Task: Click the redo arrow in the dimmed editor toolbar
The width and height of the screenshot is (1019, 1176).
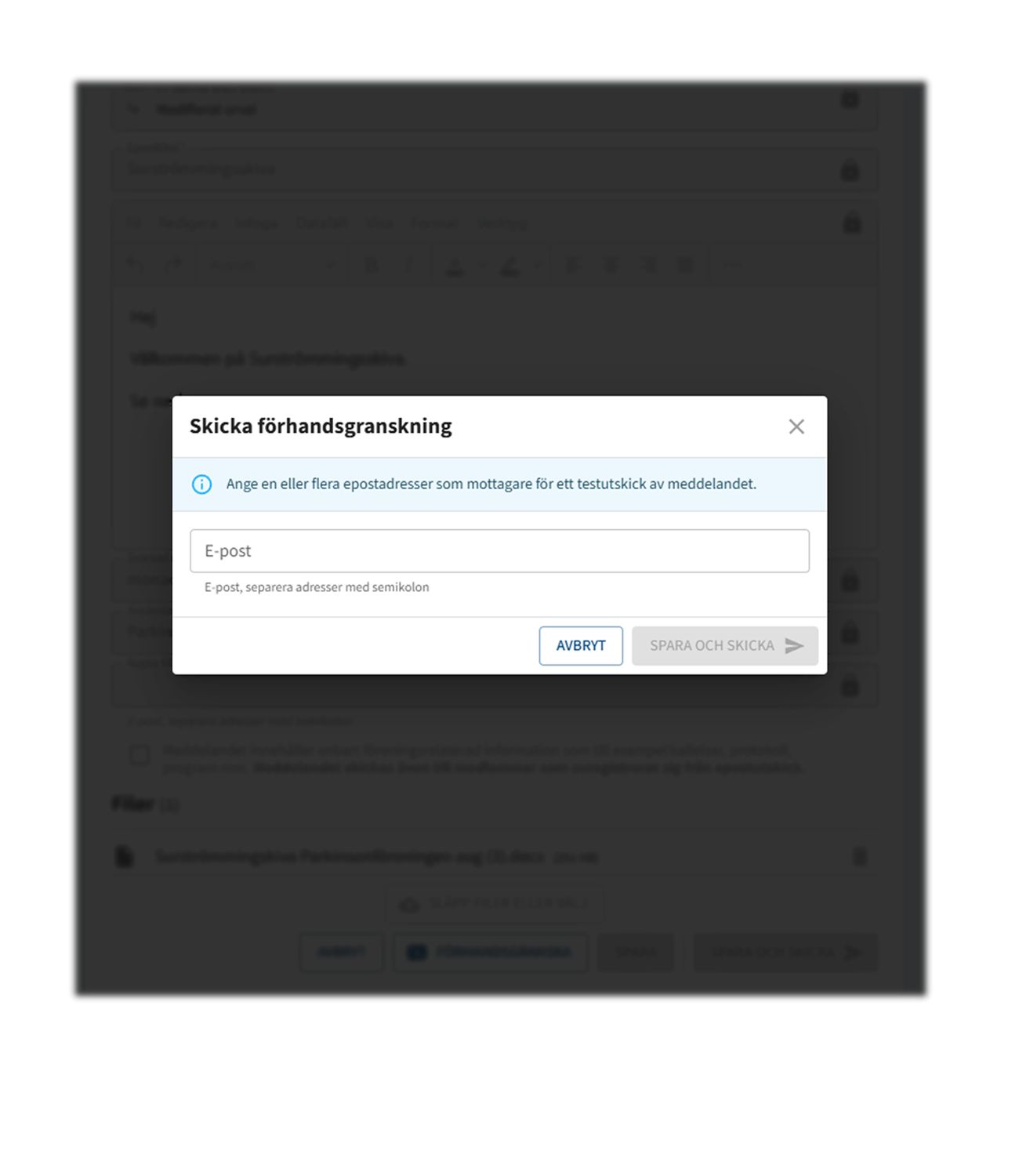Action: [172, 266]
